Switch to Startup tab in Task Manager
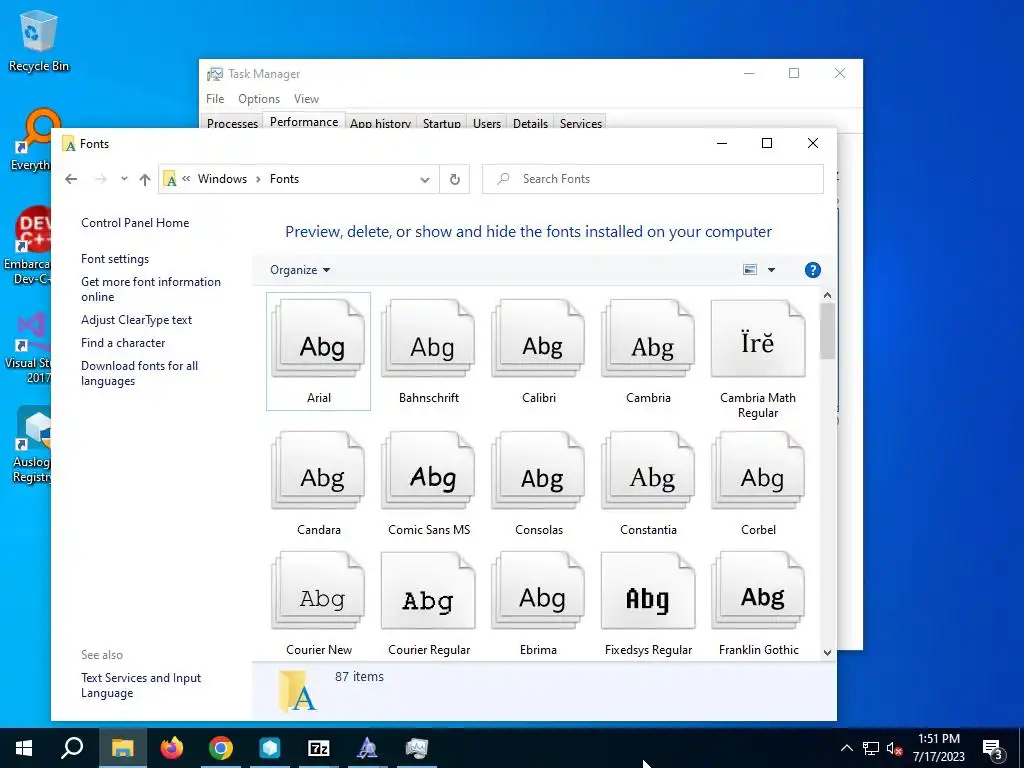This screenshot has height=768, width=1024. (441, 123)
